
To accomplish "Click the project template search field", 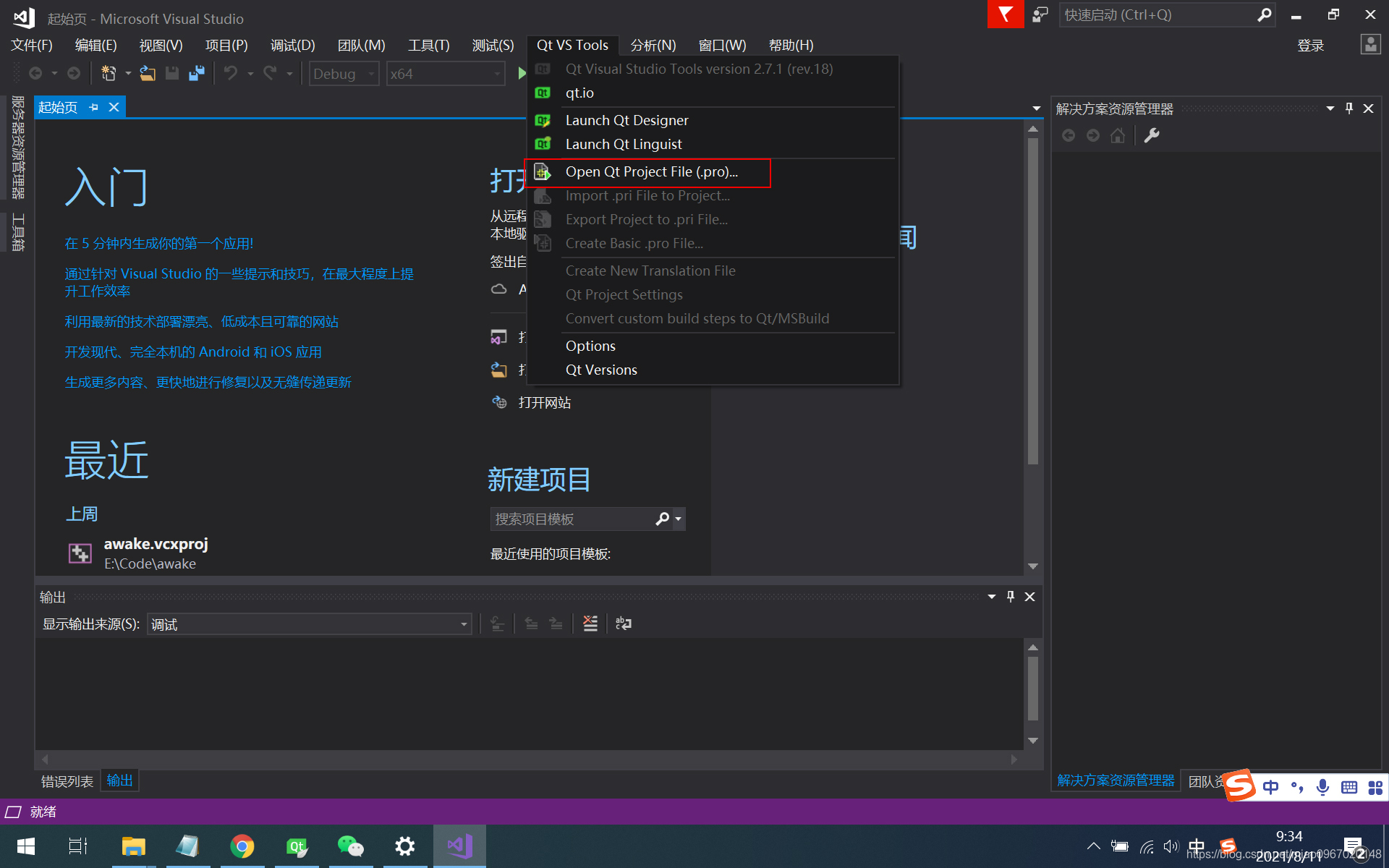I will pos(572,519).
